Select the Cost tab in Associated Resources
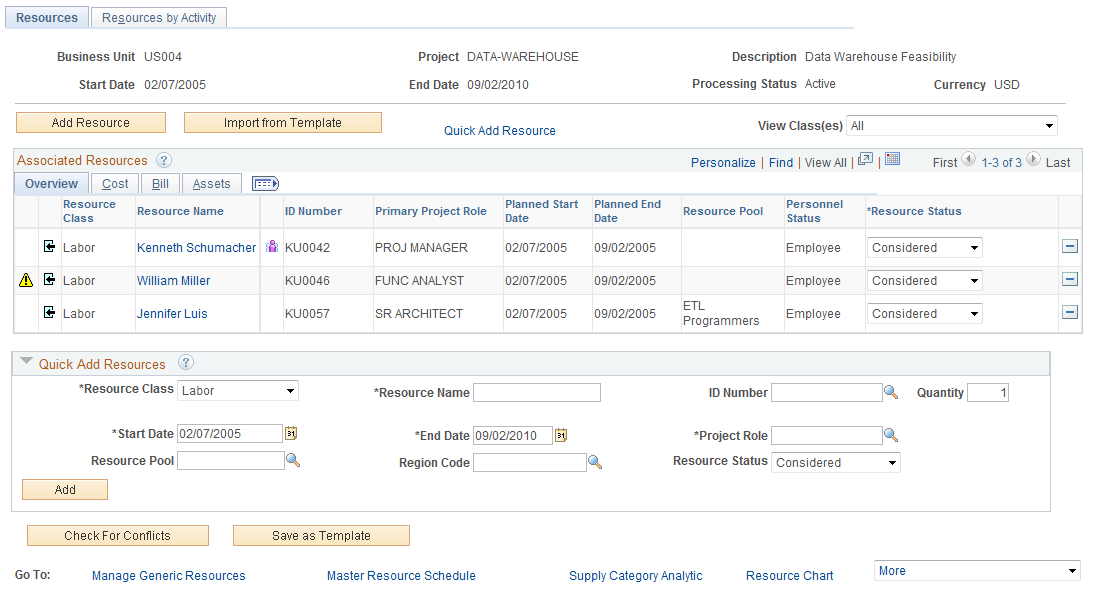 (x=115, y=184)
